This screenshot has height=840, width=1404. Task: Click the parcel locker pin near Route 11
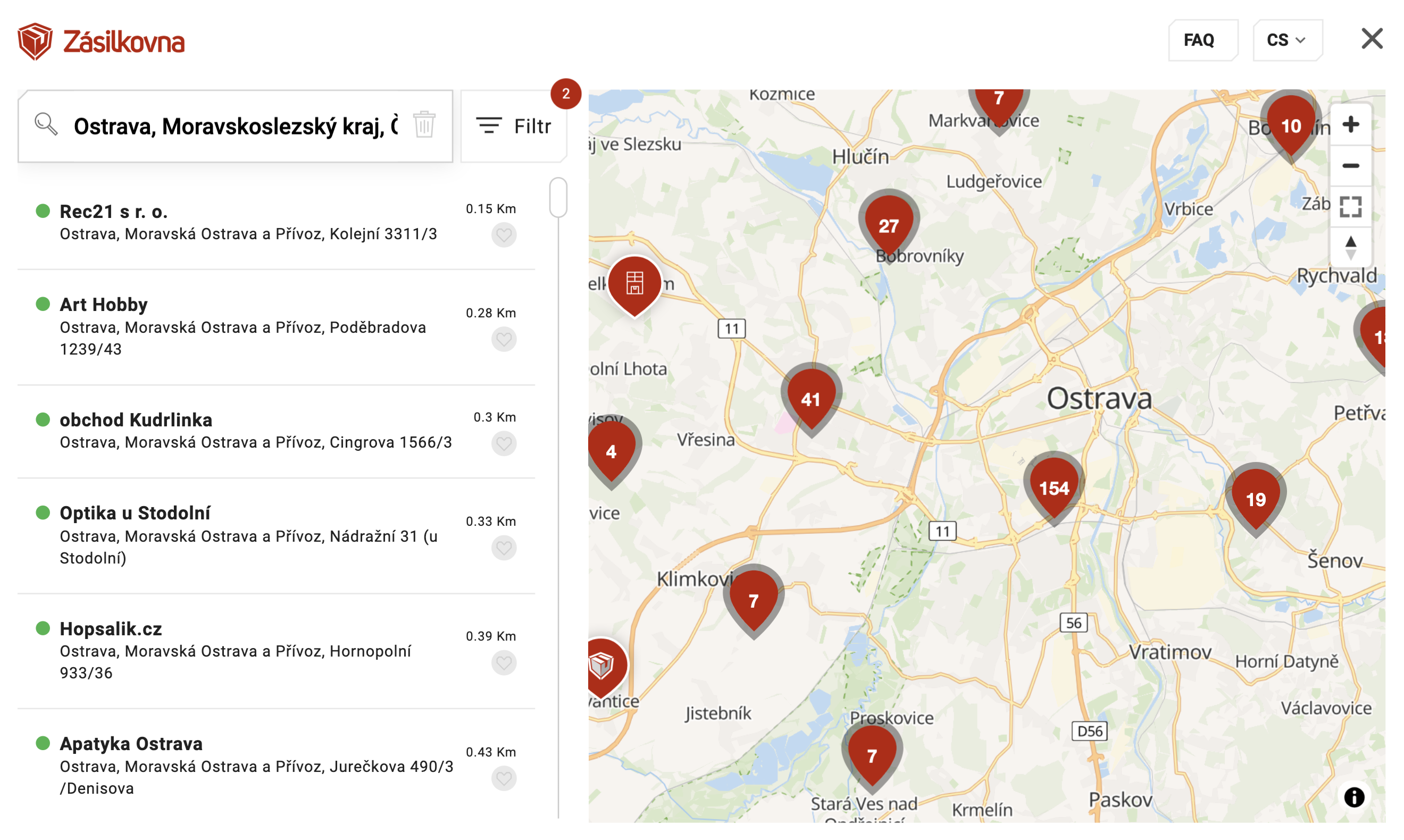[x=634, y=283]
